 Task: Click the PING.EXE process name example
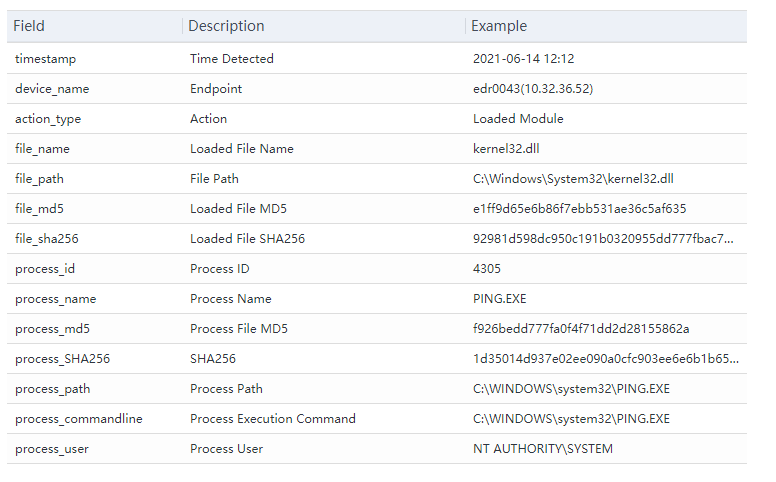(x=500, y=299)
